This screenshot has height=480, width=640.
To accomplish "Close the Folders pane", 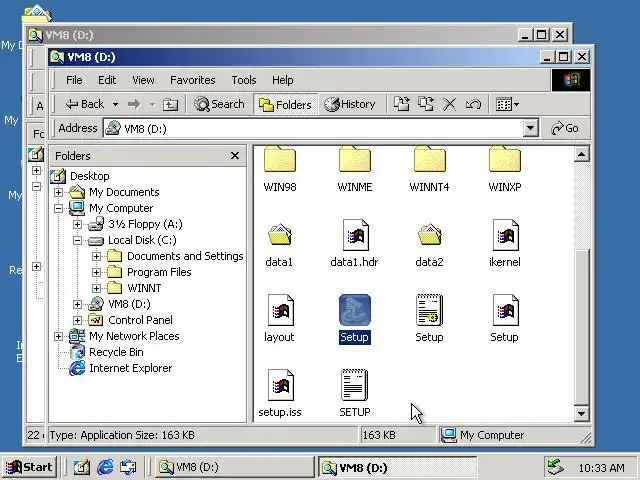I will pyautogui.click(x=235, y=156).
